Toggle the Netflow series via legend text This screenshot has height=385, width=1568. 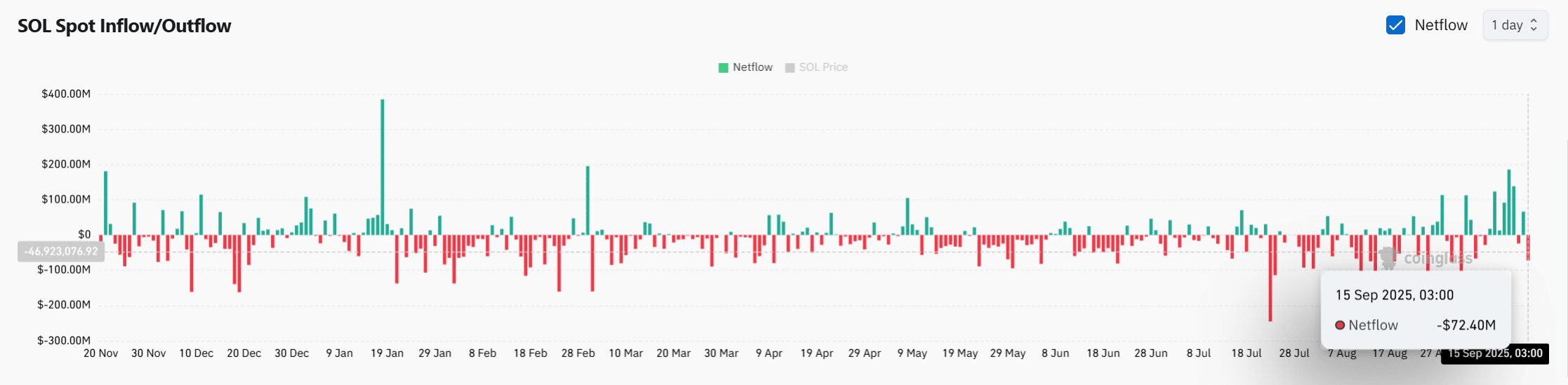752,67
